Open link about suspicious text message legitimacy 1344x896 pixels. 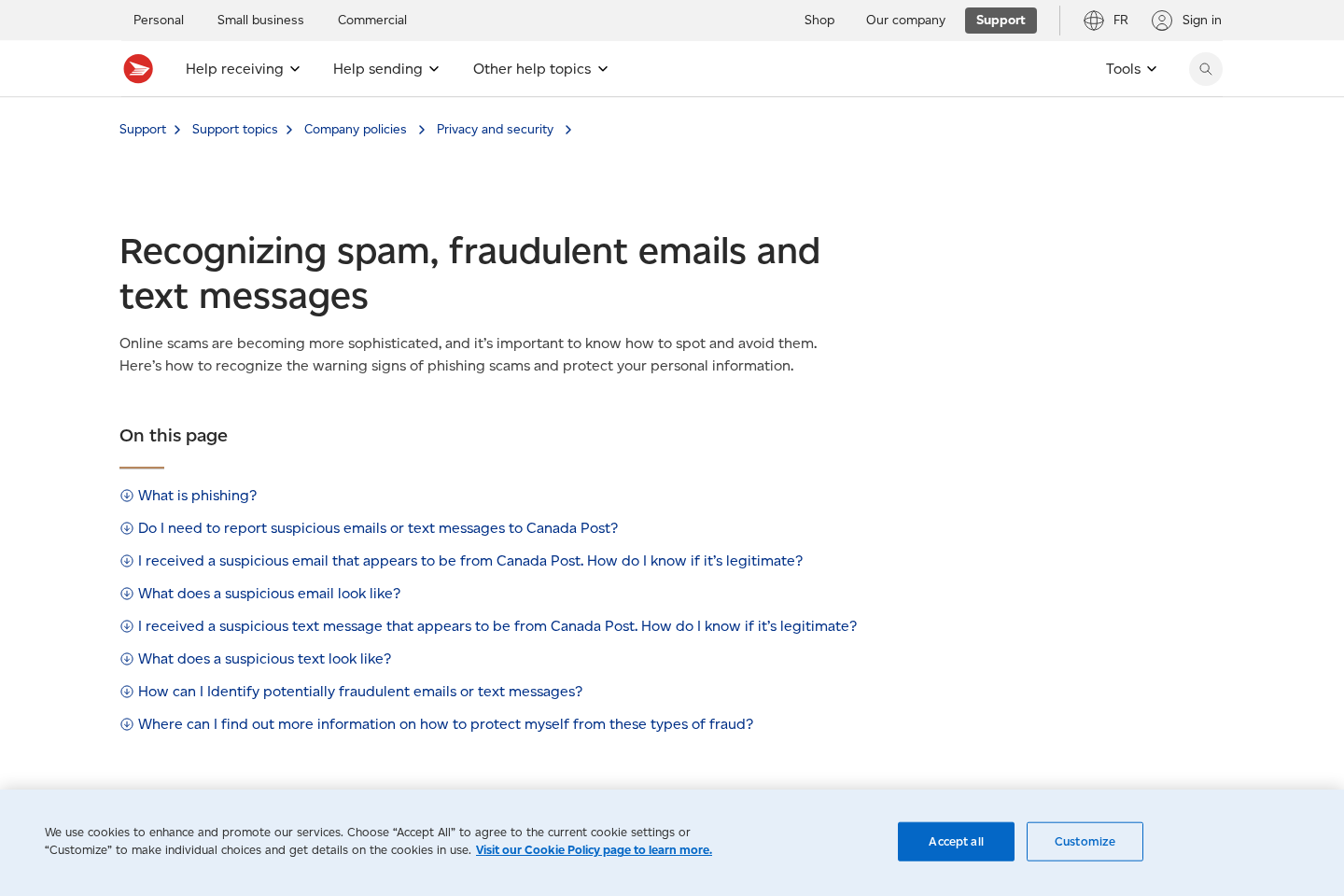[497, 626]
